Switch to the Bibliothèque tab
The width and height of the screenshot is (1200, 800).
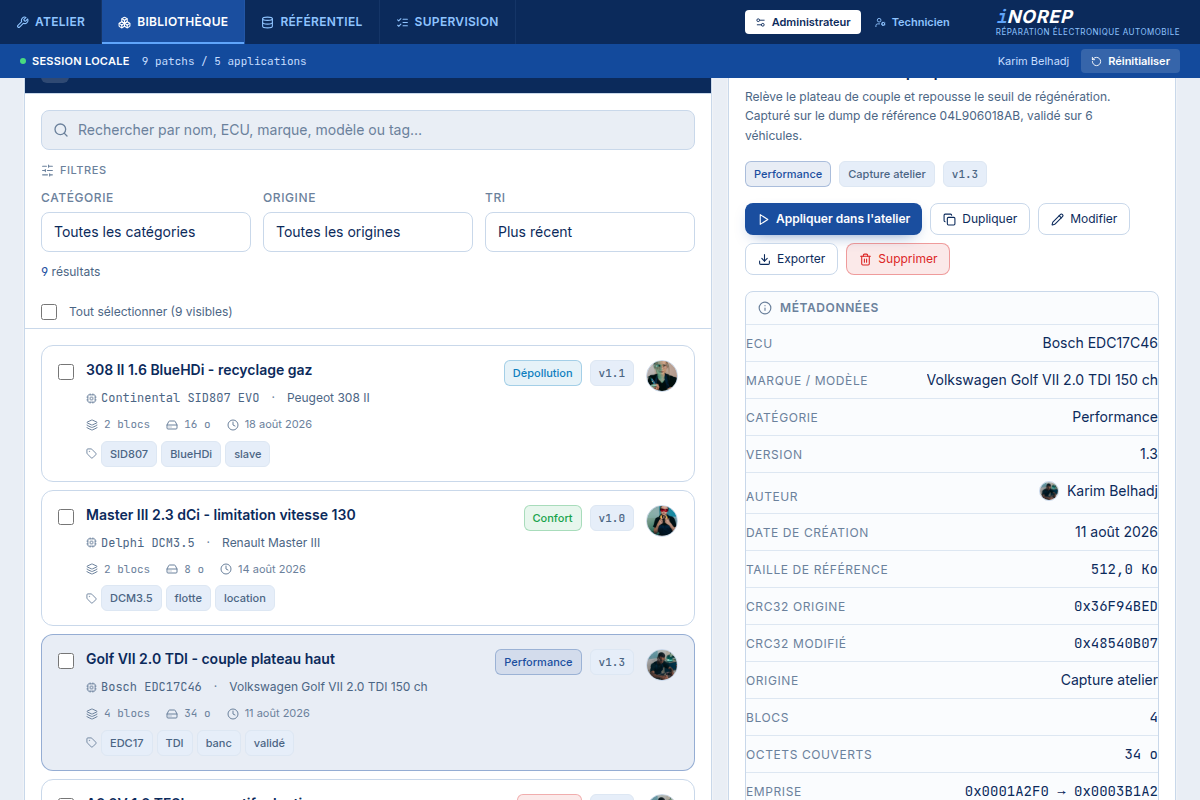[173, 22]
